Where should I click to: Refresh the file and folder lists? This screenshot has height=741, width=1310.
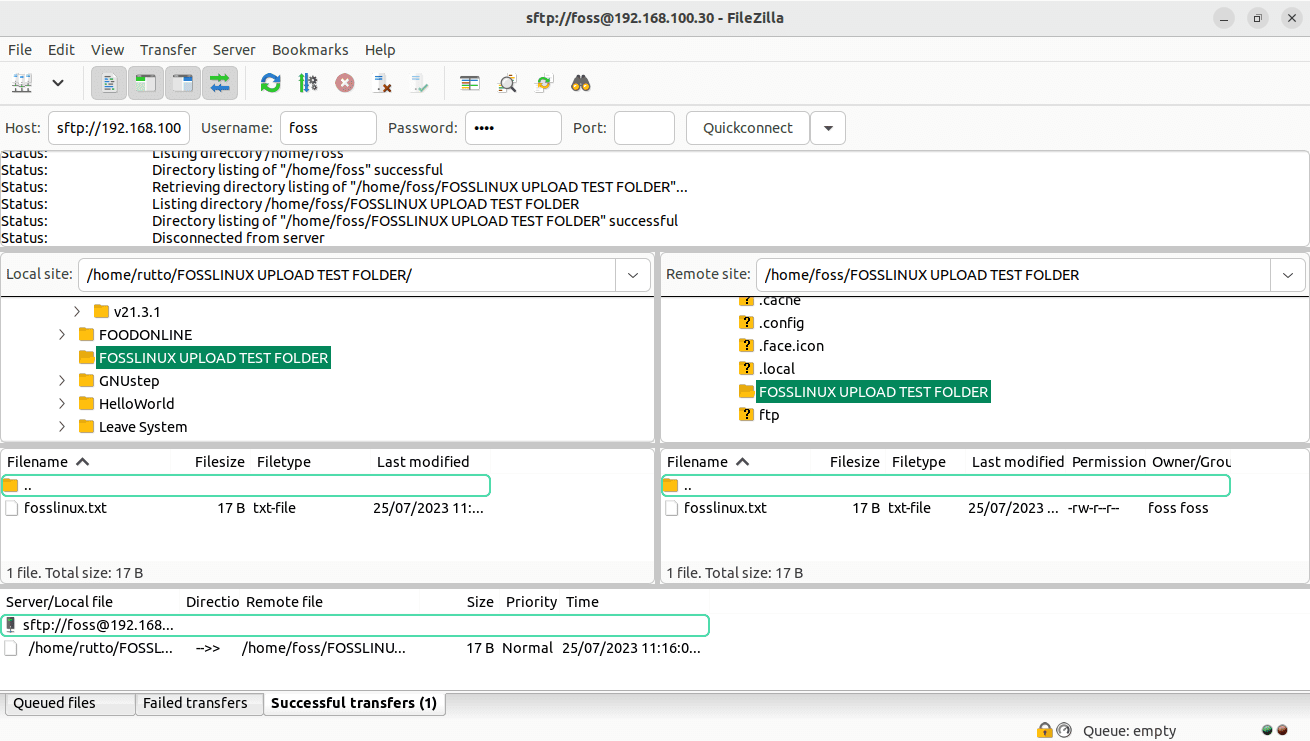(x=270, y=83)
